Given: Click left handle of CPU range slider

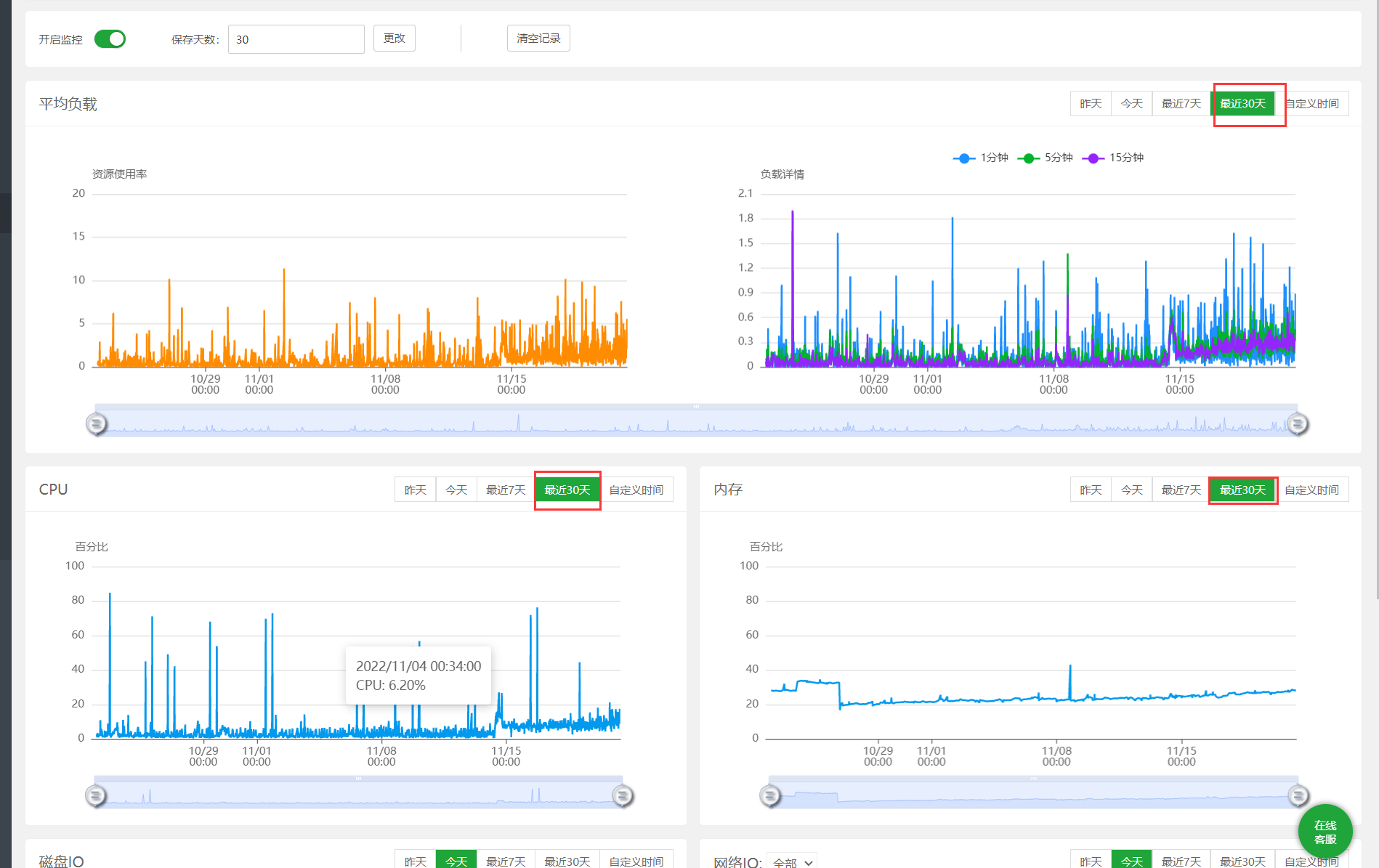Looking at the screenshot, I should point(95,796).
